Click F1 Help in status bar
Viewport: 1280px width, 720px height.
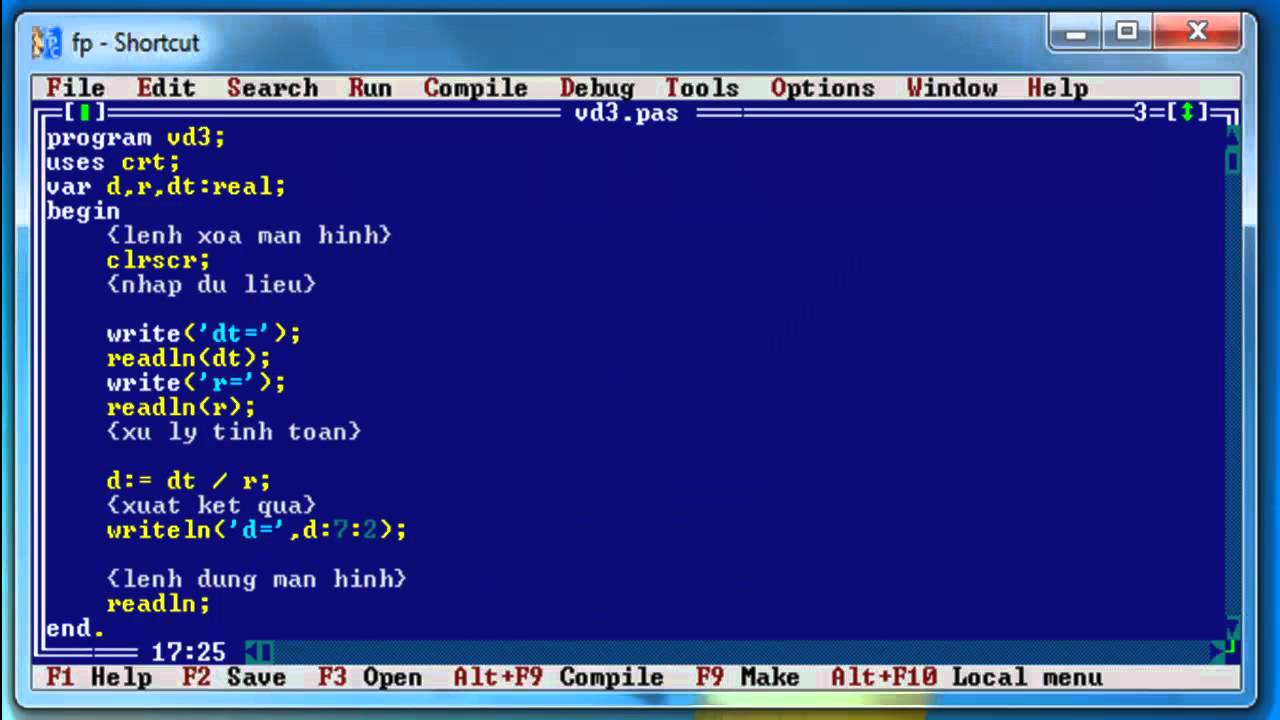[98, 677]
